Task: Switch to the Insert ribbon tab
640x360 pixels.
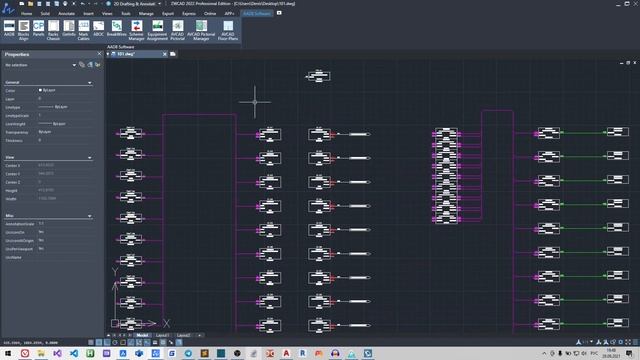Action: [88, 13]
